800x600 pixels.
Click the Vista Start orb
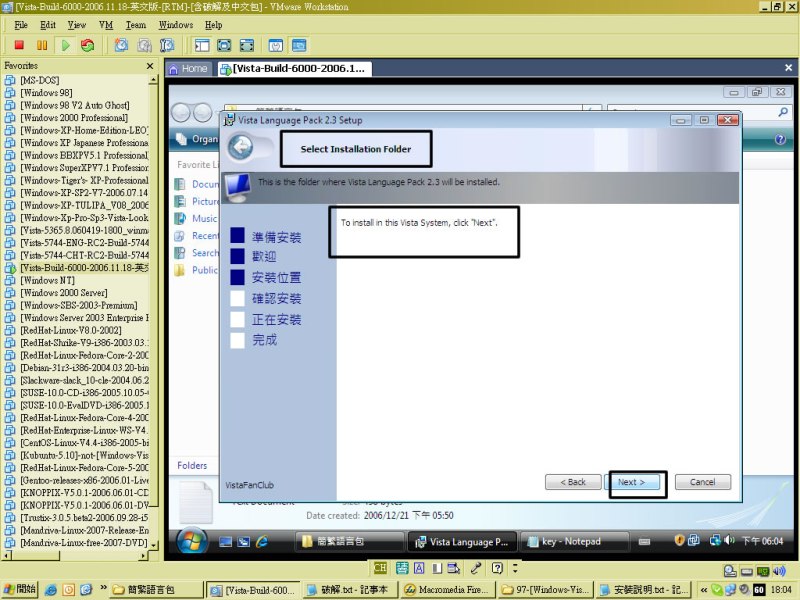192,541
